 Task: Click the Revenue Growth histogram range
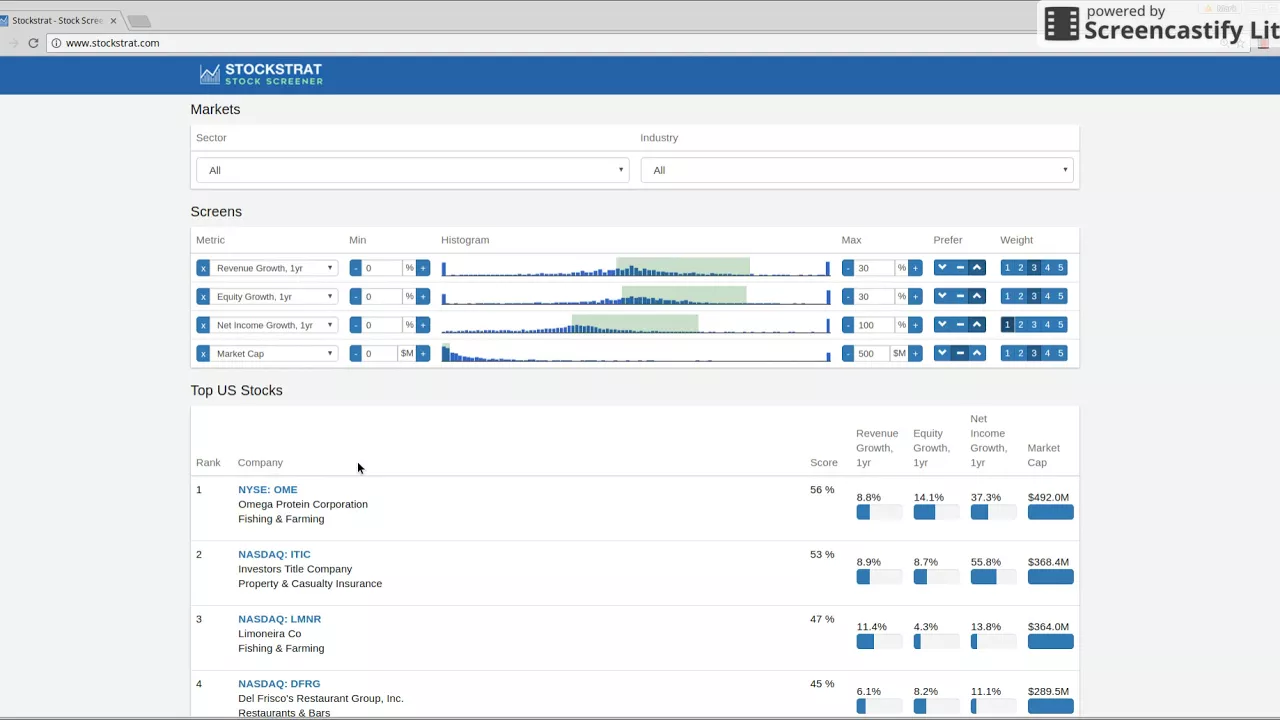(683, 267)
